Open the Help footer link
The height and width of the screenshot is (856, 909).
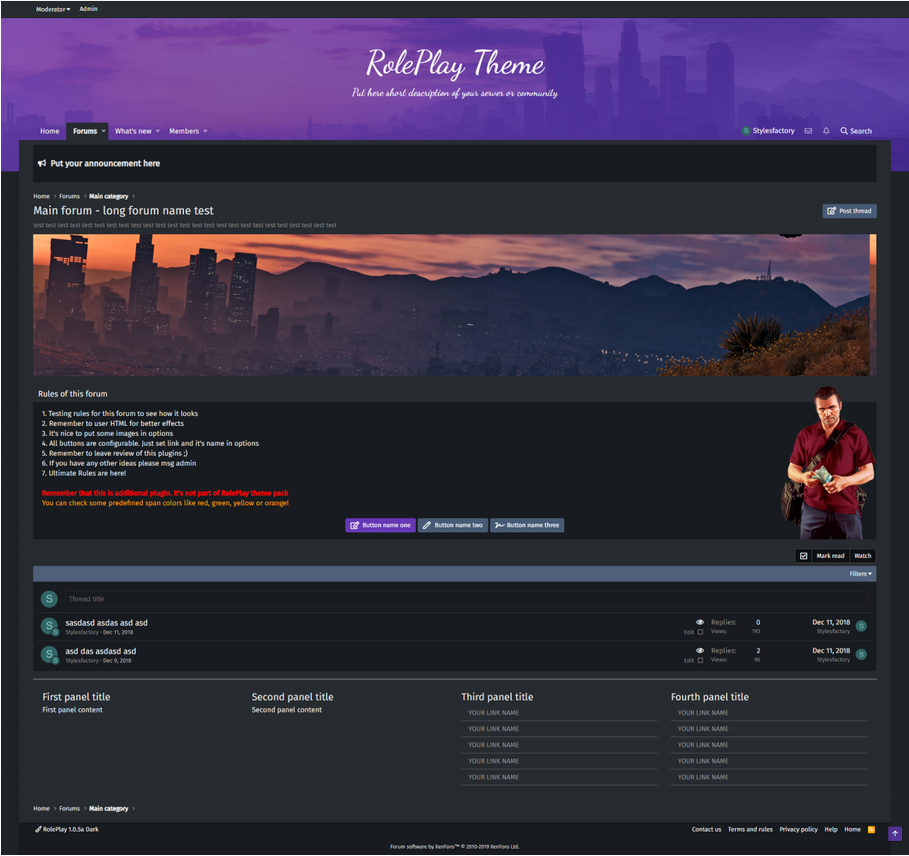point(831,829)
